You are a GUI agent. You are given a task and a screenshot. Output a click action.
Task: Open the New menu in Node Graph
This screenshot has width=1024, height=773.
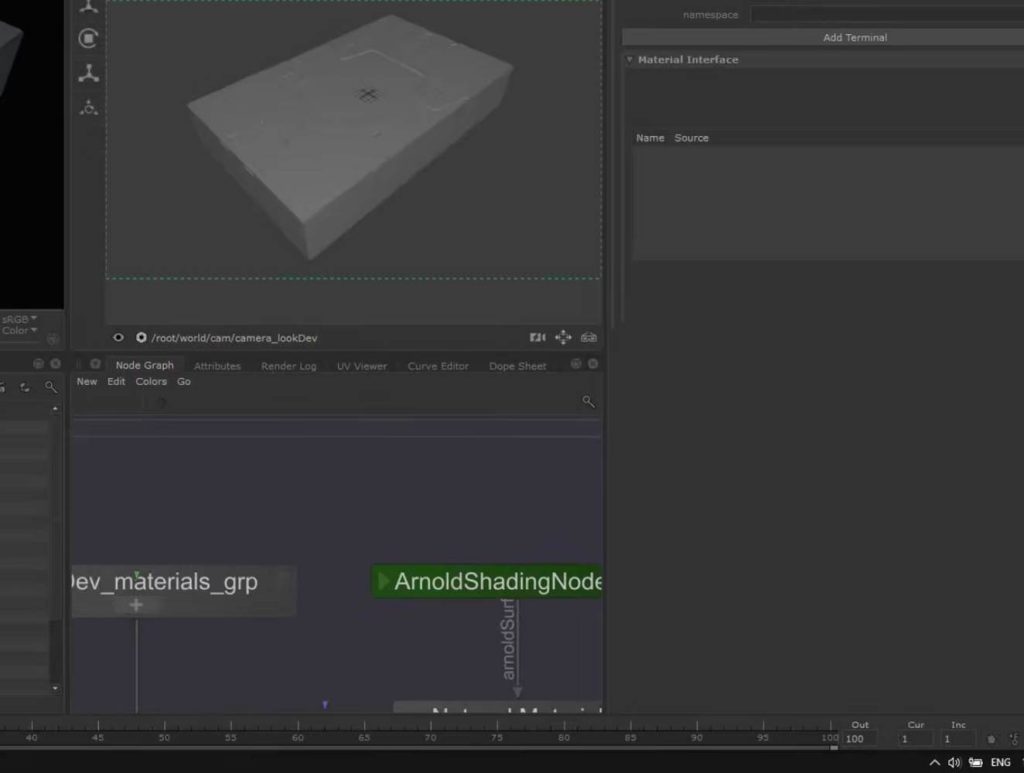[x=87, y=382]
